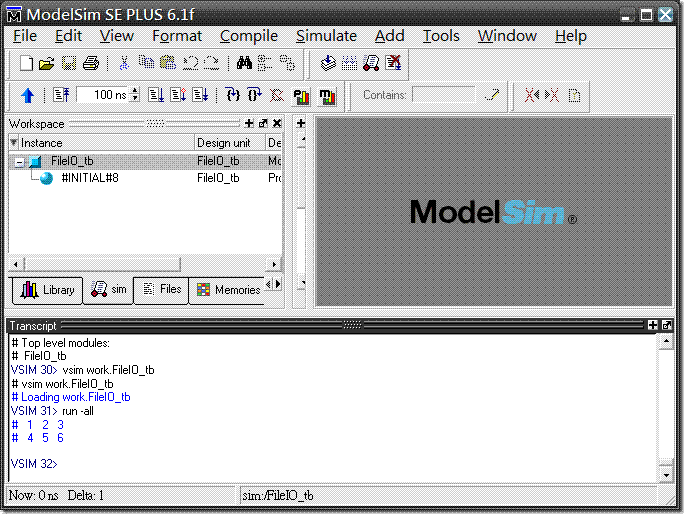Sort by the Design unit column header
Viewport: 684px width, 514px height.
coord(230,143)
